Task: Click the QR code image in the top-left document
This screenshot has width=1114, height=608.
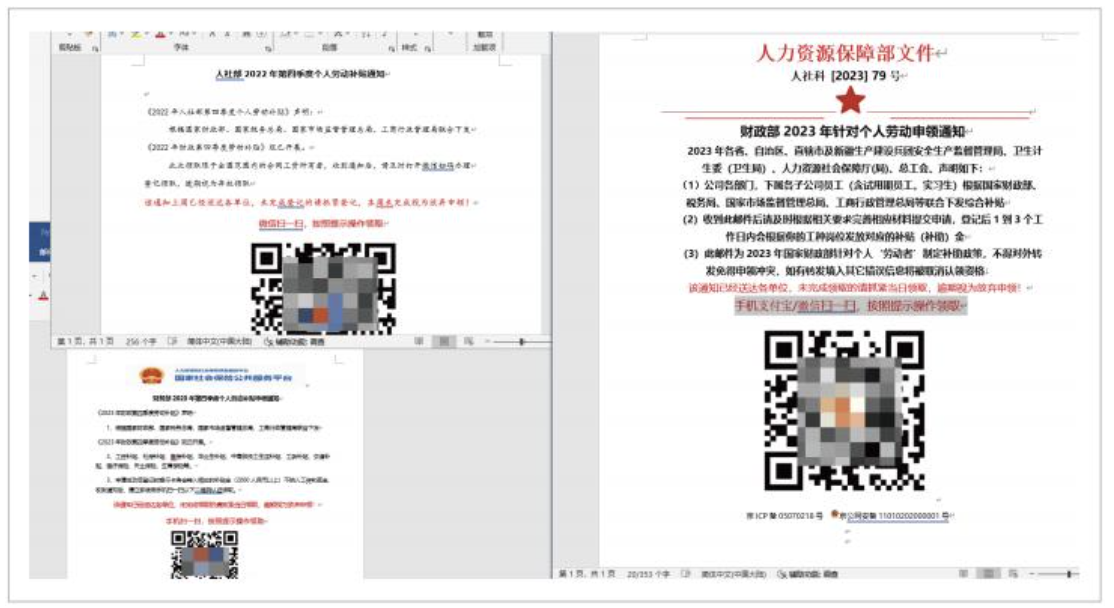Action: [323, 288]
